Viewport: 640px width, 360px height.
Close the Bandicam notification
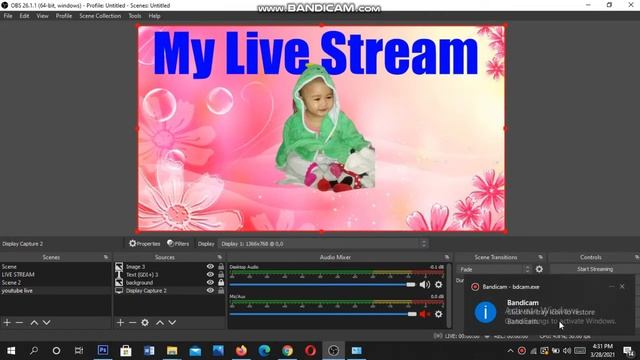tap(622, 287)
